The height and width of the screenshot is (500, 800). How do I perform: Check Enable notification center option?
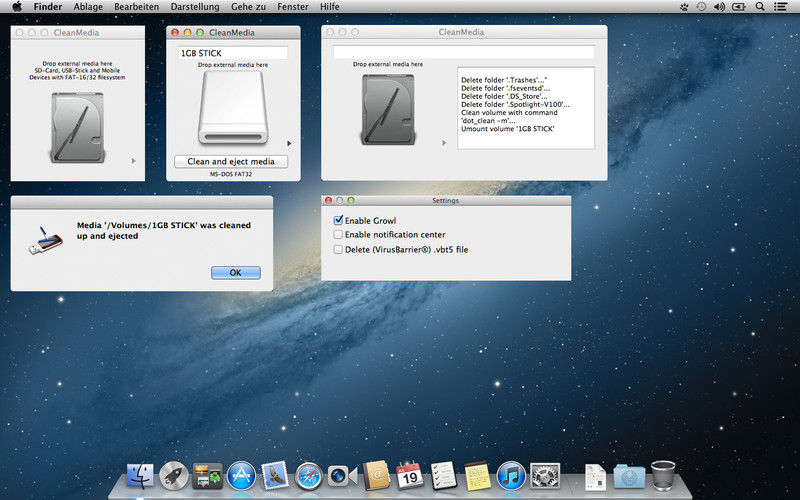point(338,235)
